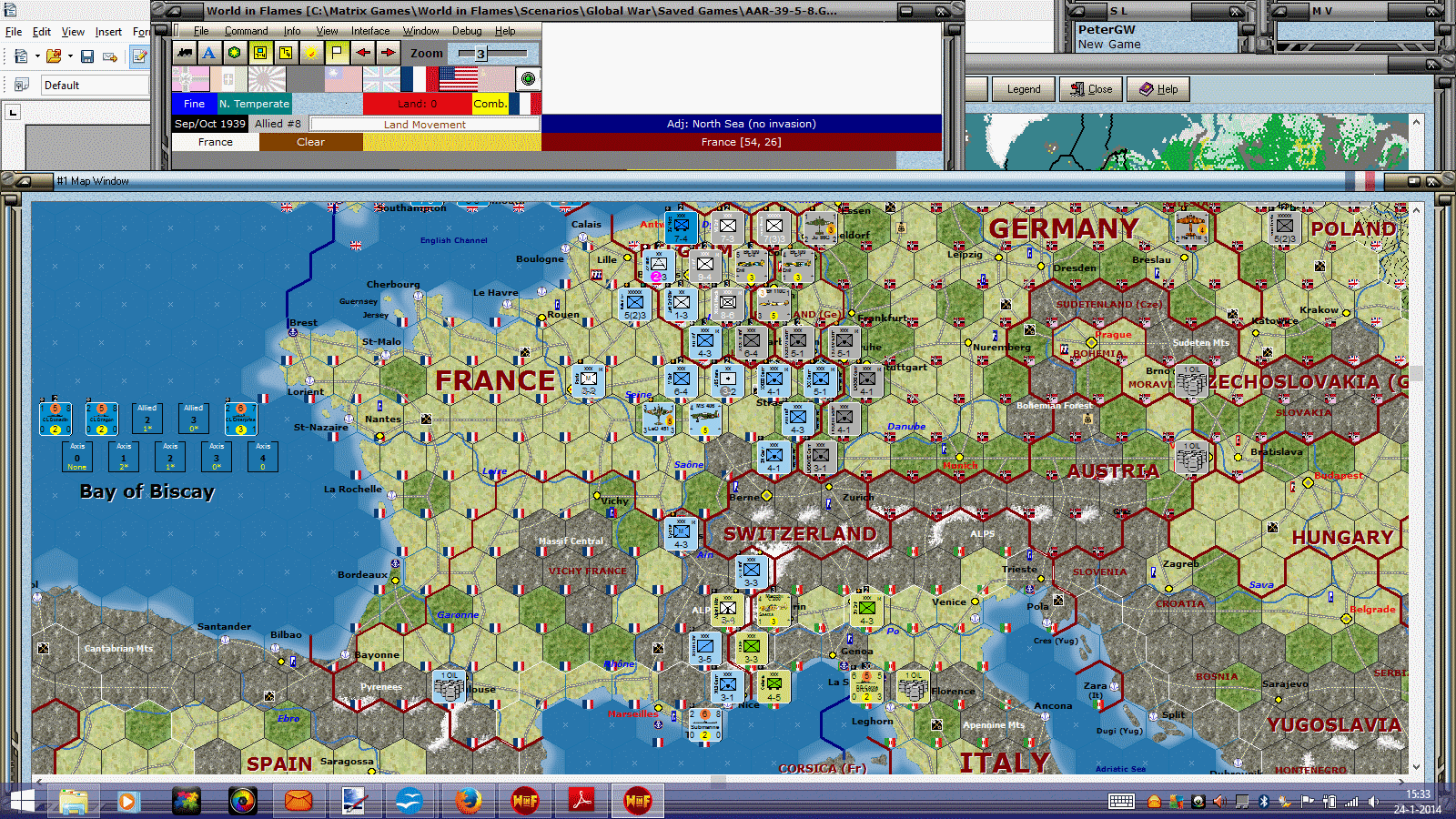Click the sun weather toolbar icon
Viewport: 1456px width, 819px height.
309,53
